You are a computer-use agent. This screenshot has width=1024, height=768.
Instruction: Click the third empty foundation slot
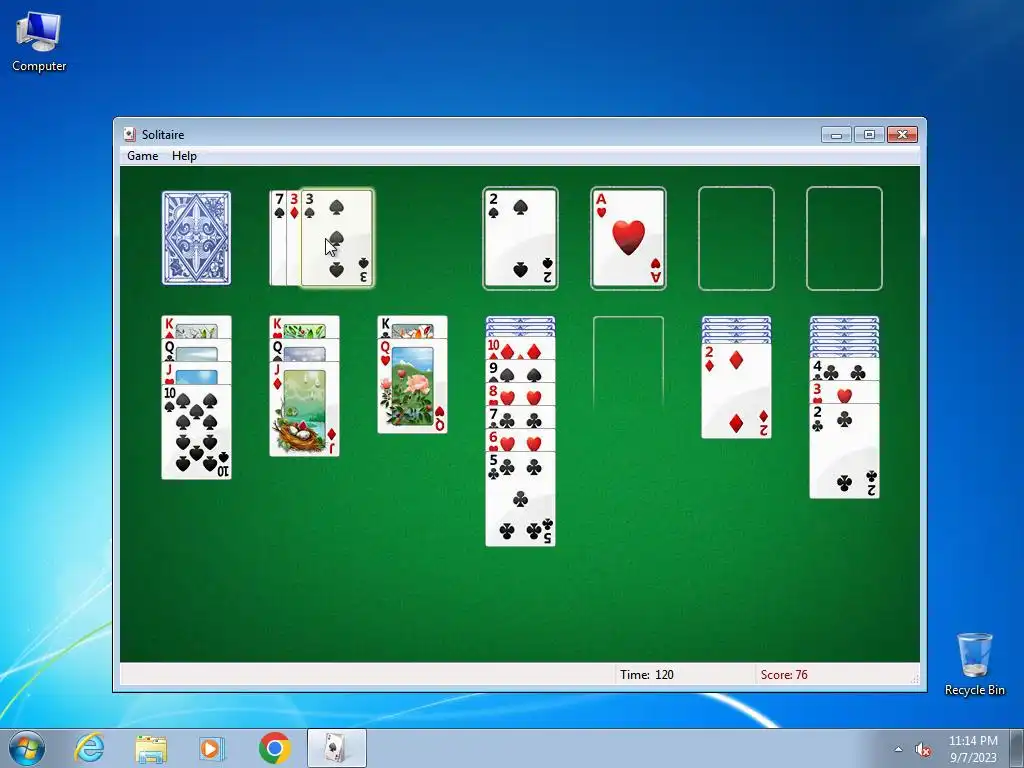(736, 238)
